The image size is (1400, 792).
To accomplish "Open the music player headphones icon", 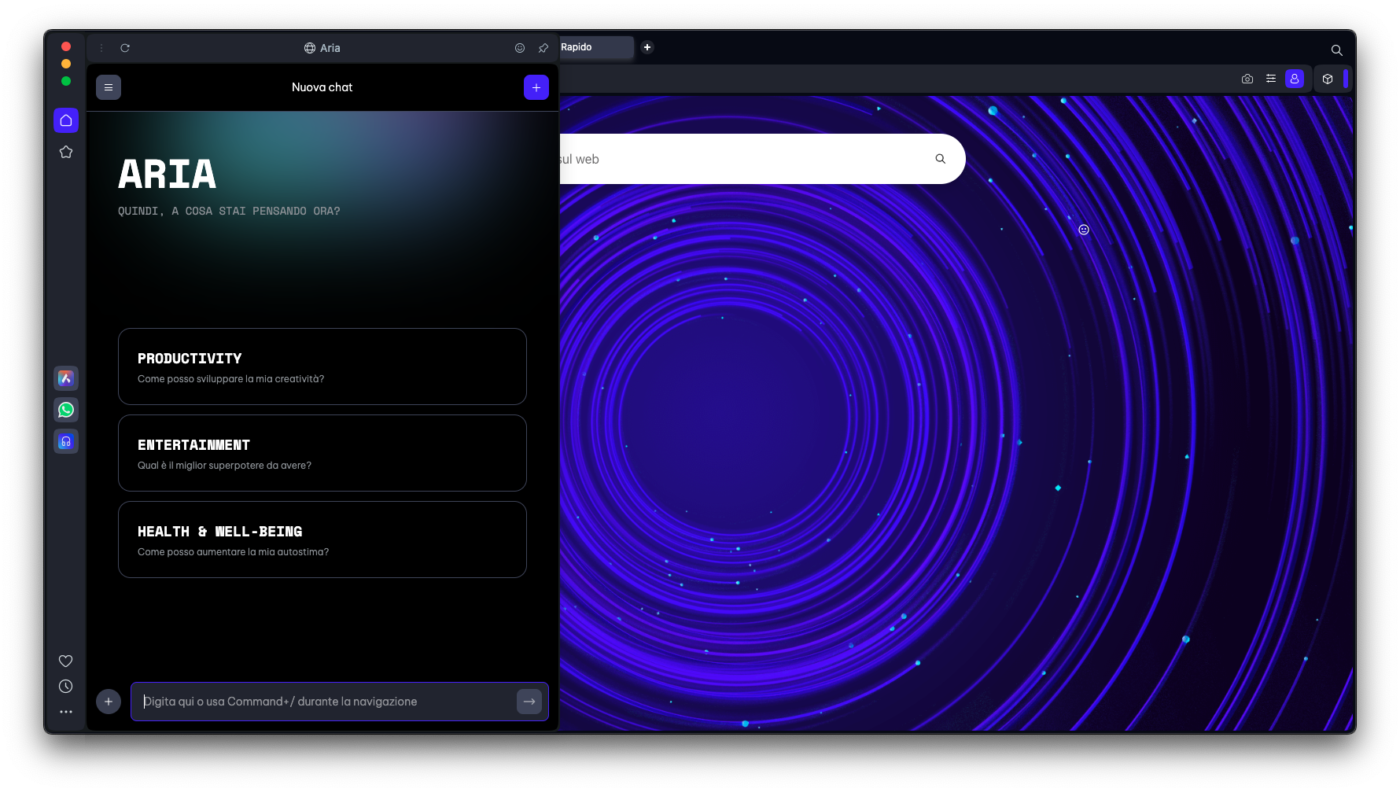I will click(66, 441).
